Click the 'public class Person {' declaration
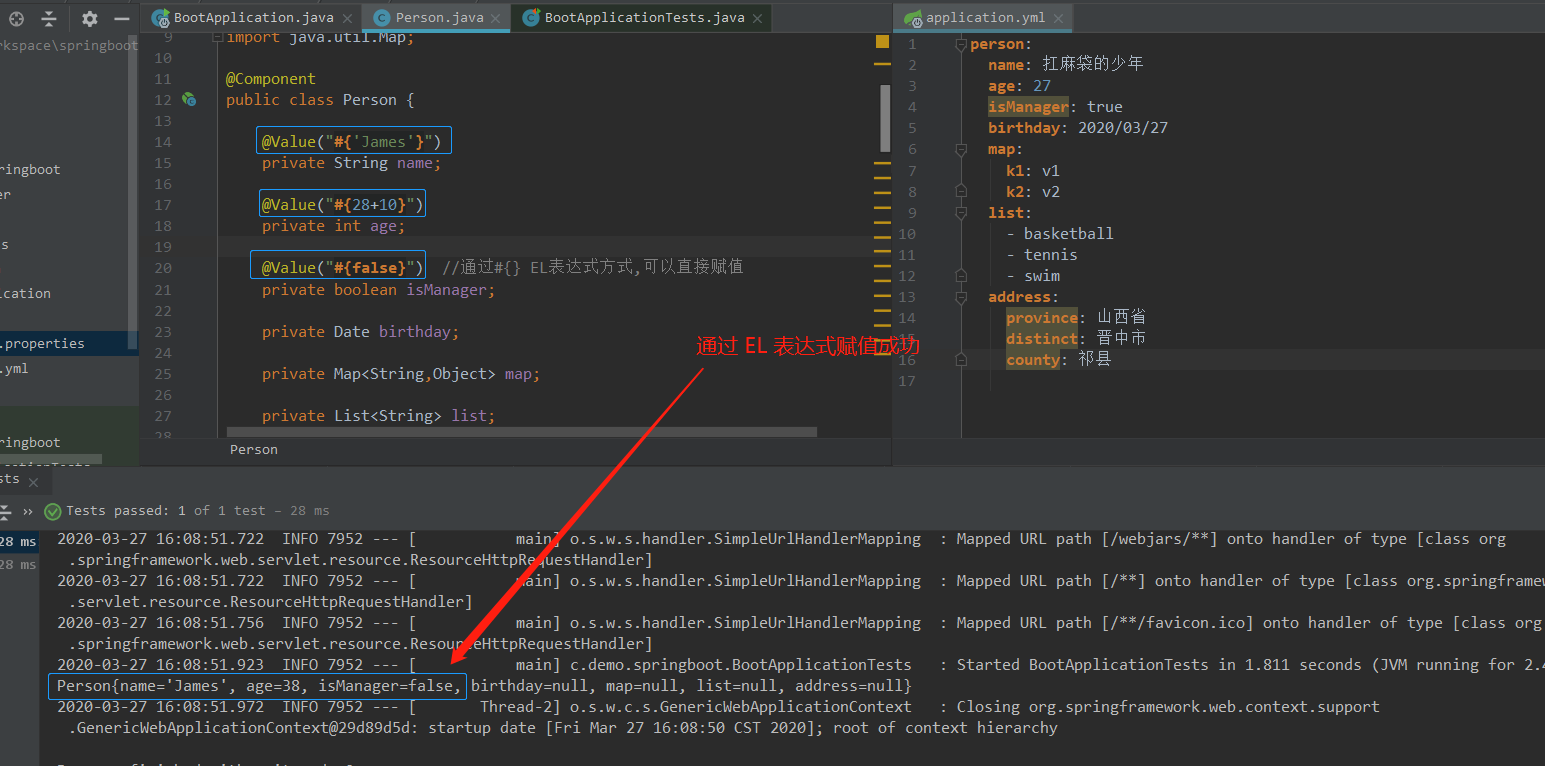1545x766 pixels. 320,100
